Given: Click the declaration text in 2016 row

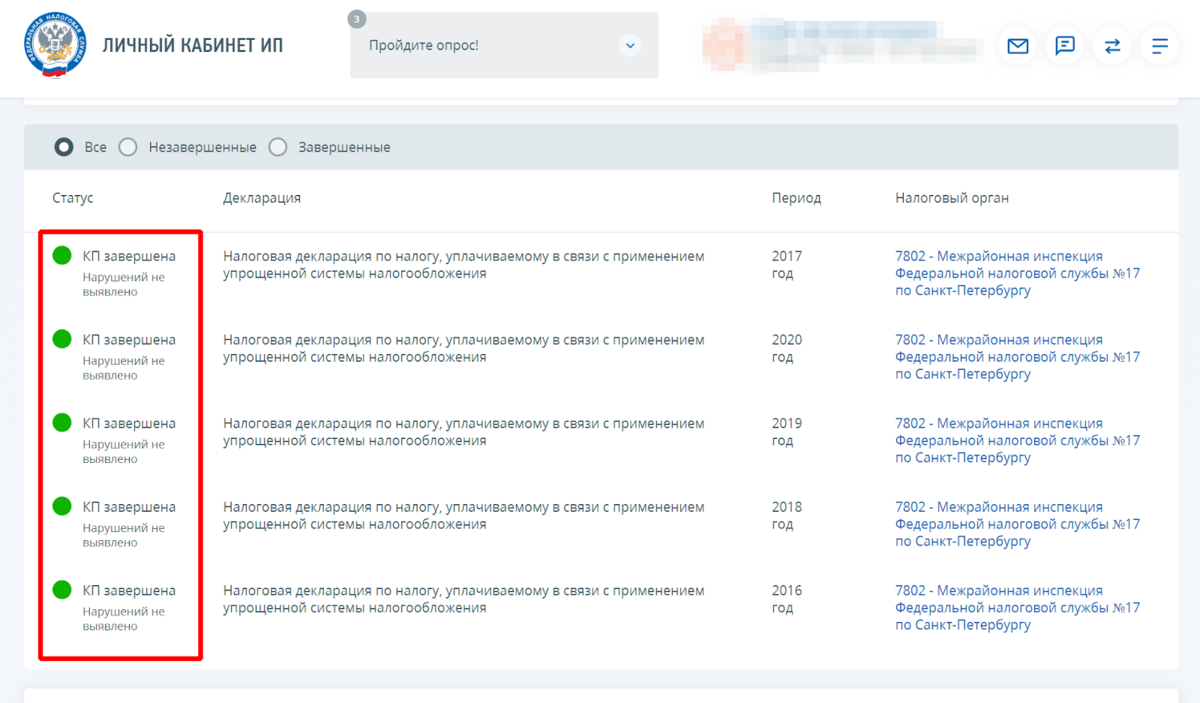Looking at the screenshot, I should (x=464, y=599).
